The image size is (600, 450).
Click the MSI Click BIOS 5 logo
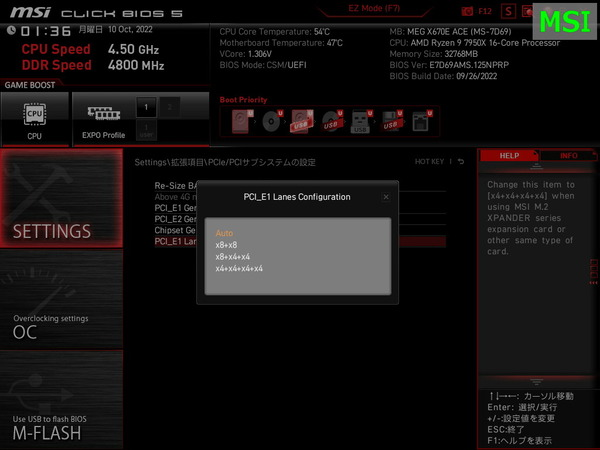pyautogui.click(x=96, y=13)
